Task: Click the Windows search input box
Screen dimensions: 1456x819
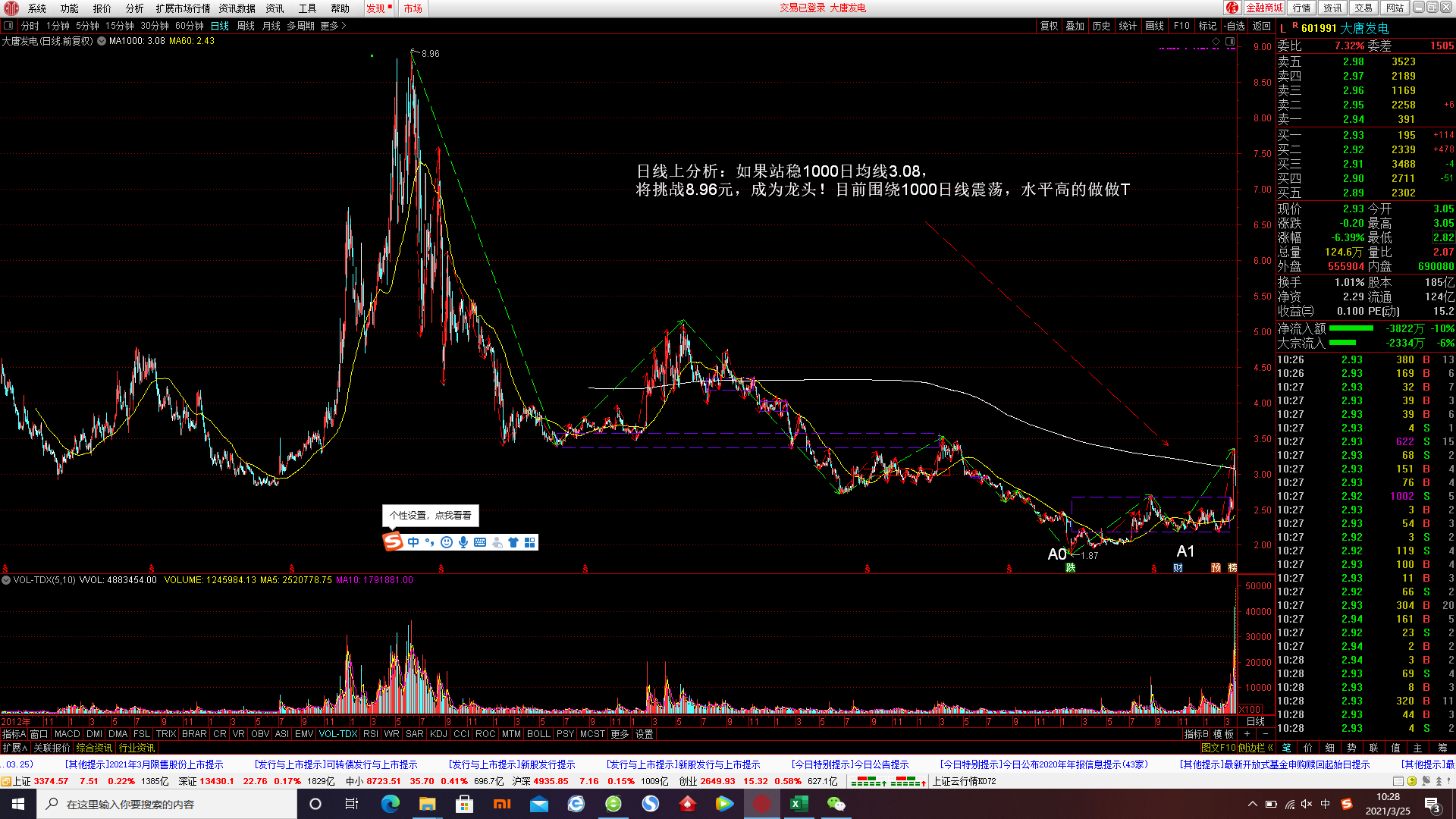Action: click(x=167, y=804)
